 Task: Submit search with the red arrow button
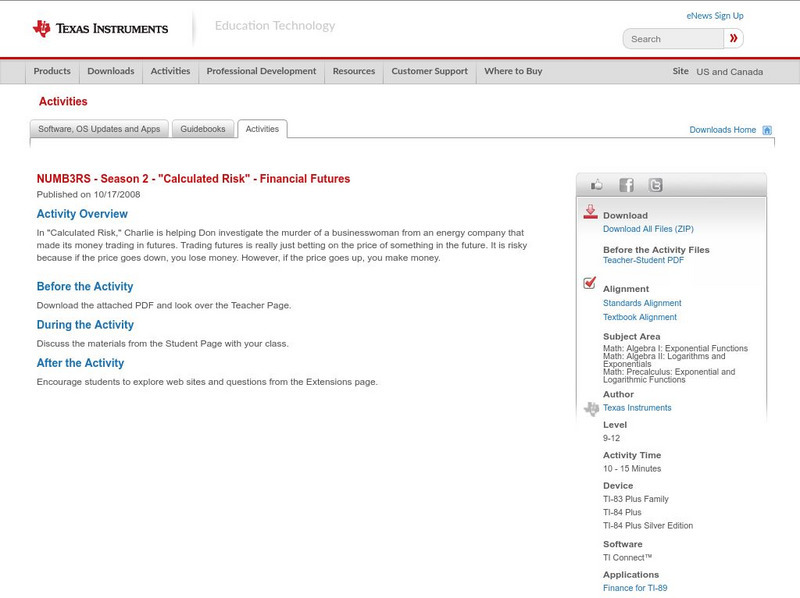pyautogui.click(x=733, y=38)
